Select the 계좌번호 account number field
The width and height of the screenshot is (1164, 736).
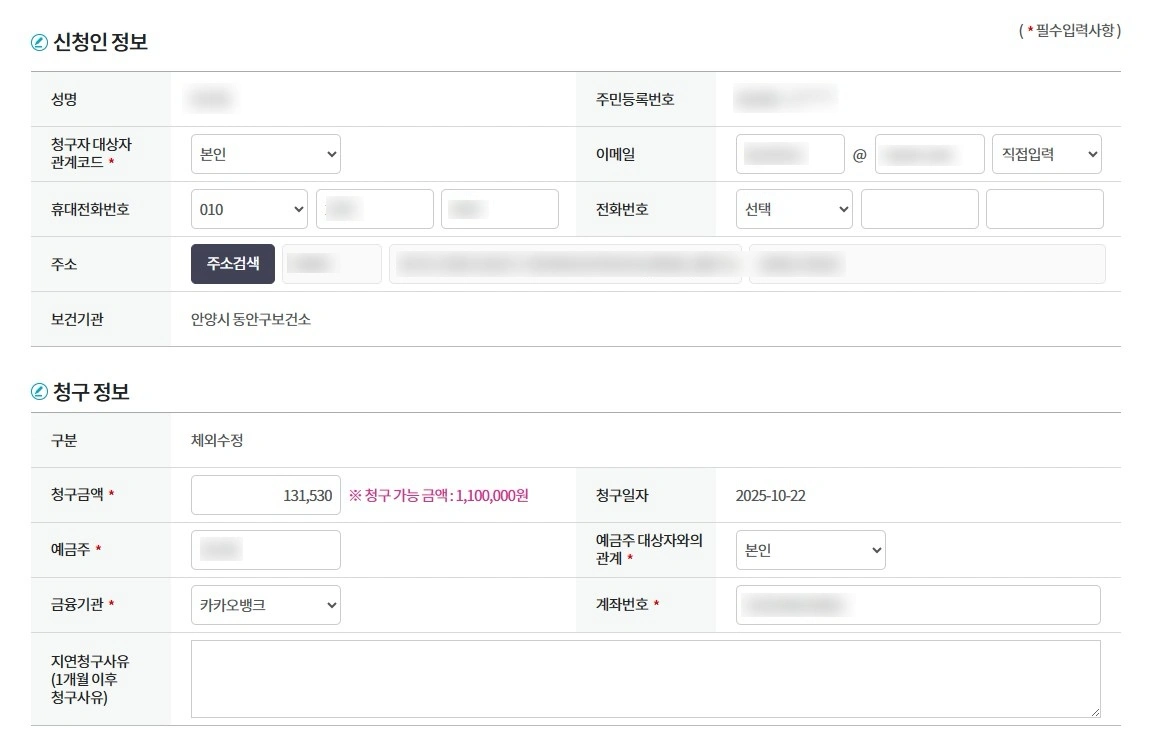(x=917, y=604)
